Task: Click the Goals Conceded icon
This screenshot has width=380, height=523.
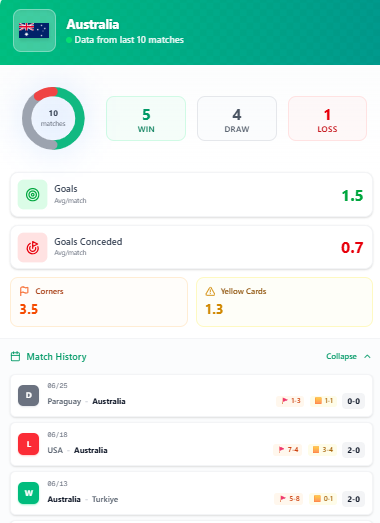Action: pyautogui.click(x=32, y=247)
